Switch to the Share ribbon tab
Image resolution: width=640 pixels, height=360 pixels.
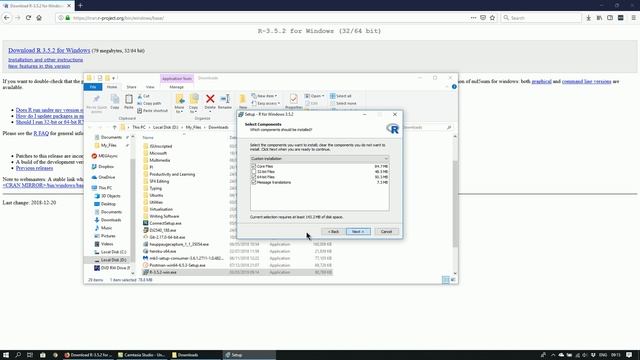(x=131, y=87)
